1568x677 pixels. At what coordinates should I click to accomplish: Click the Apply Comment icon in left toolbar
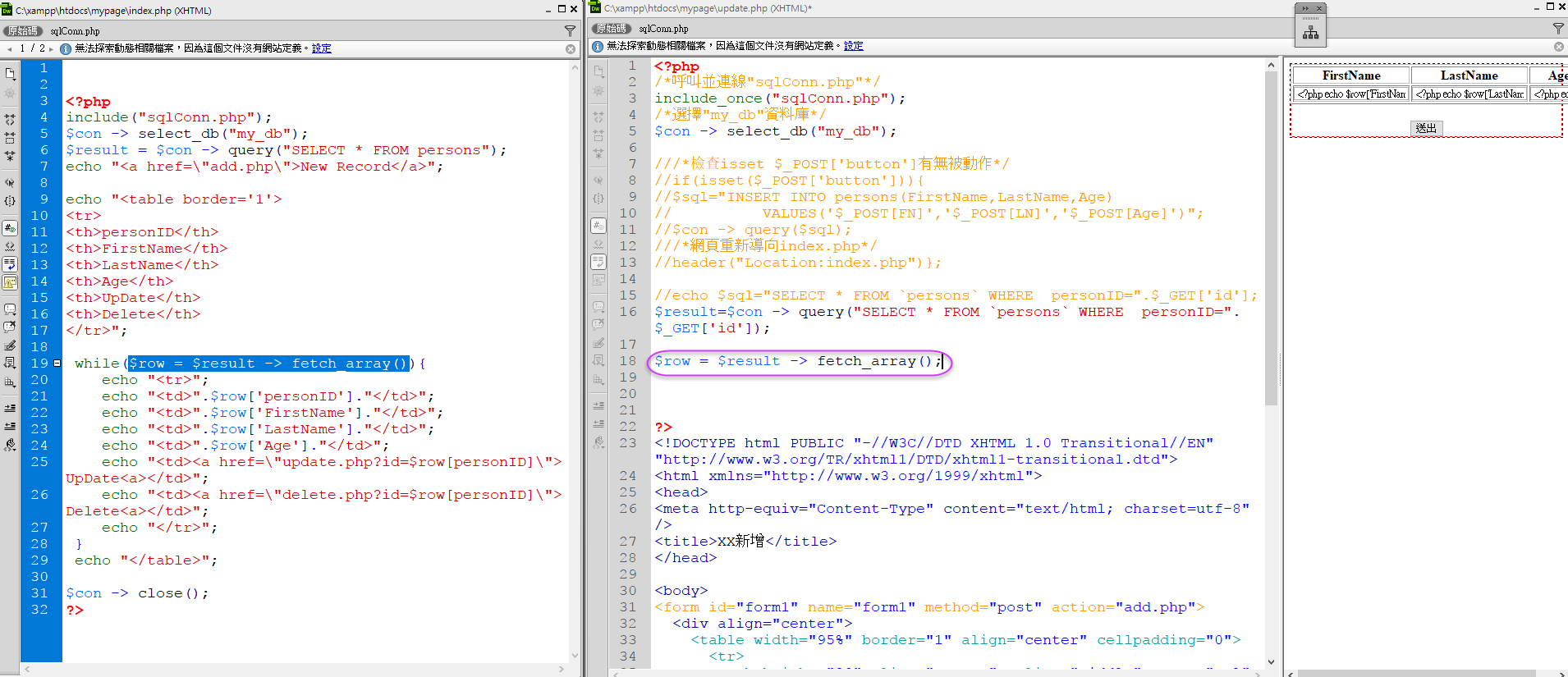(10, 309)
